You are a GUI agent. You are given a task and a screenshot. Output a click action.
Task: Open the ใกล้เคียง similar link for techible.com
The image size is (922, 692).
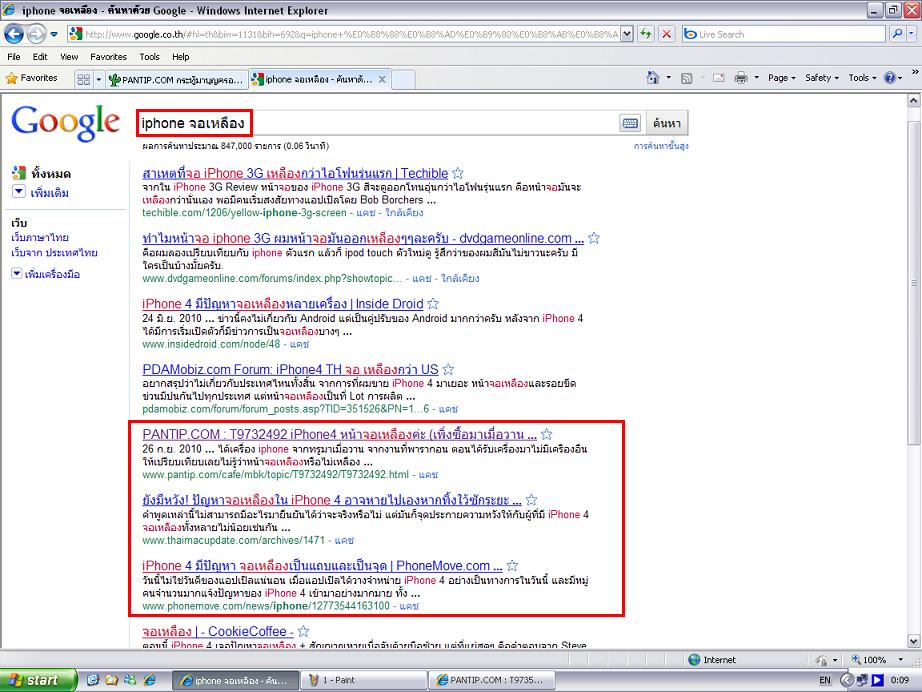tap(404, 213)
